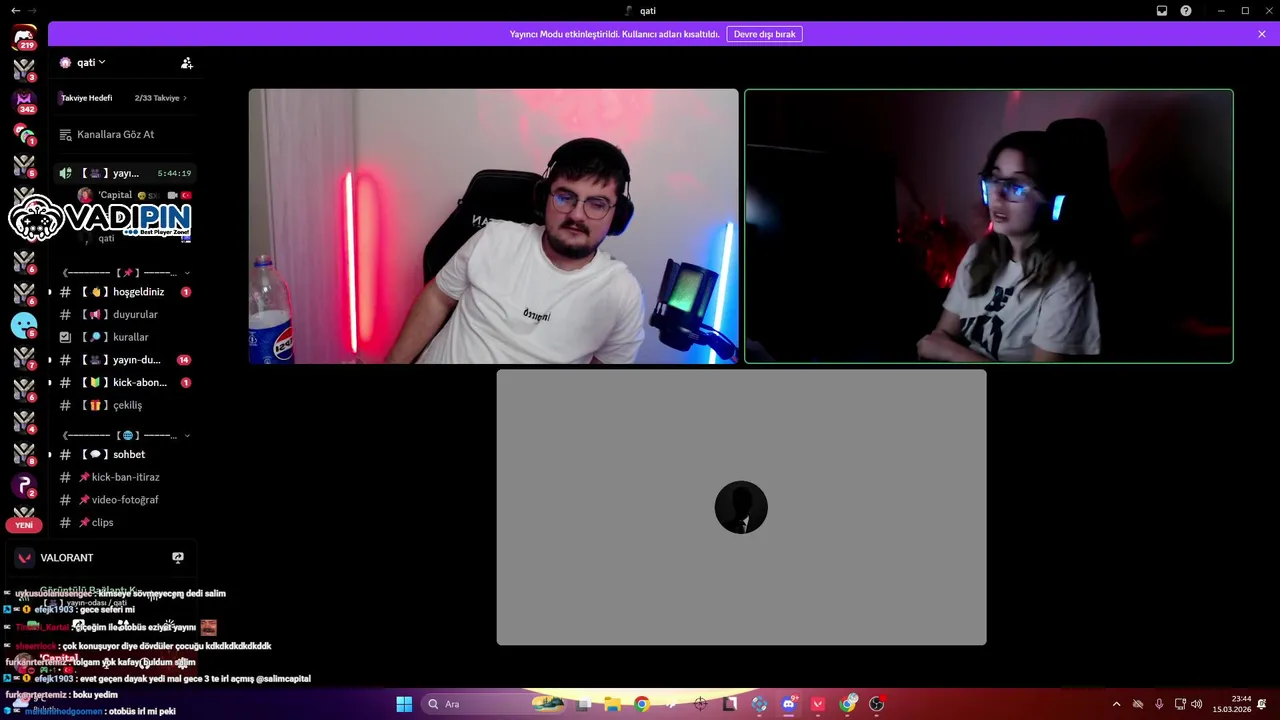The height and width of the screenshot is (720, 1280).
Task: Open the kurallar channel
Action: point(125,337)
